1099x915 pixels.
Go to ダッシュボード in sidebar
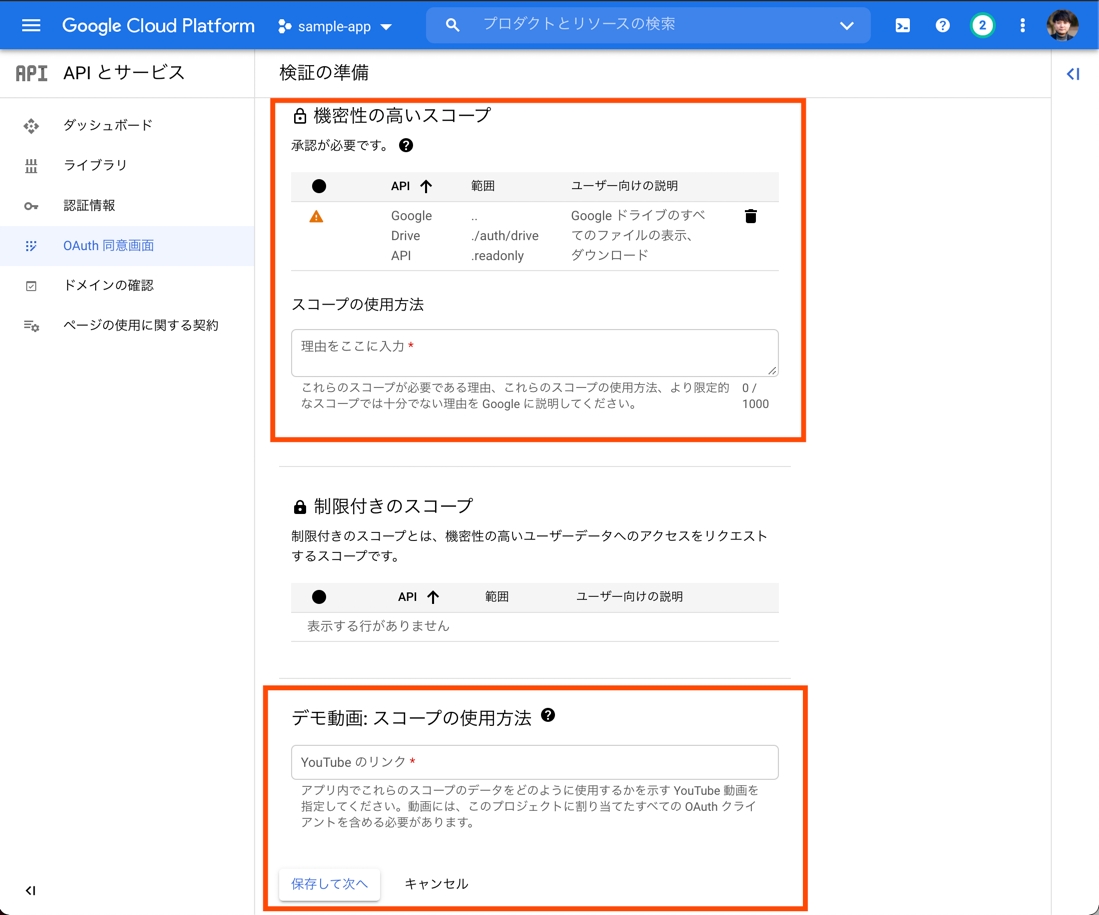coord(108,125)
